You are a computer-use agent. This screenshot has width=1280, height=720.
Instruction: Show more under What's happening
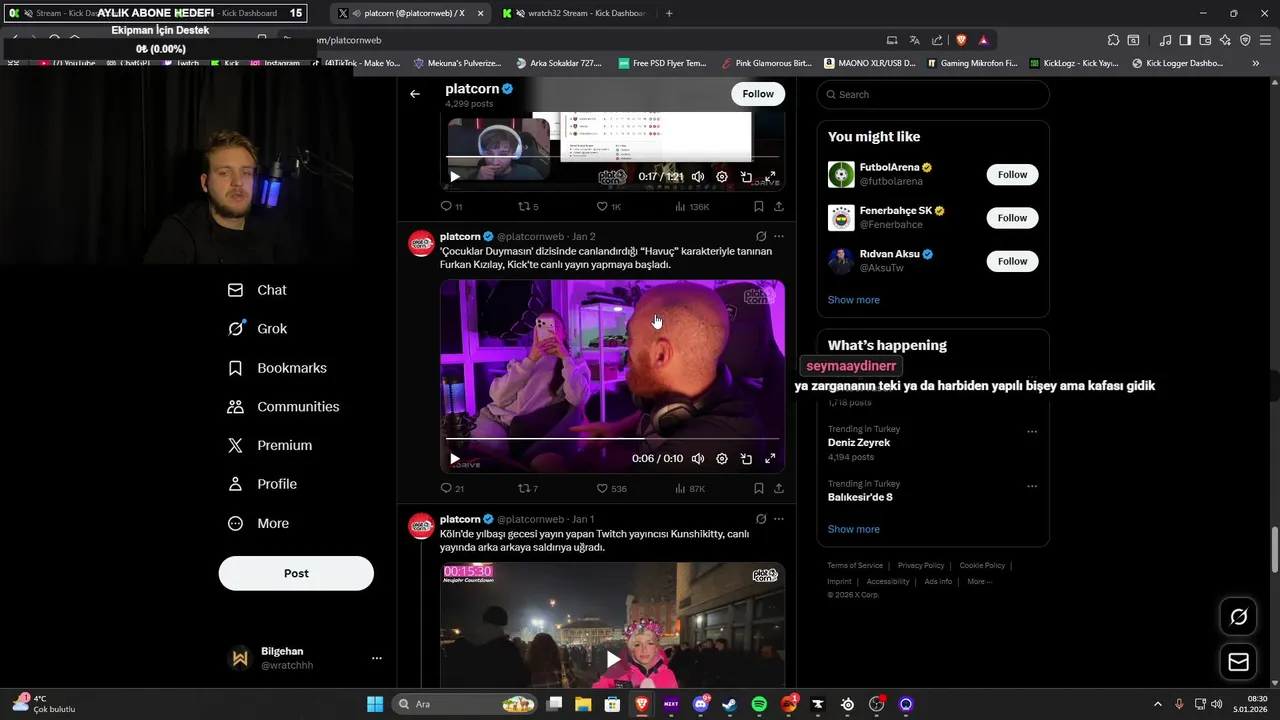tap(853, 529)
